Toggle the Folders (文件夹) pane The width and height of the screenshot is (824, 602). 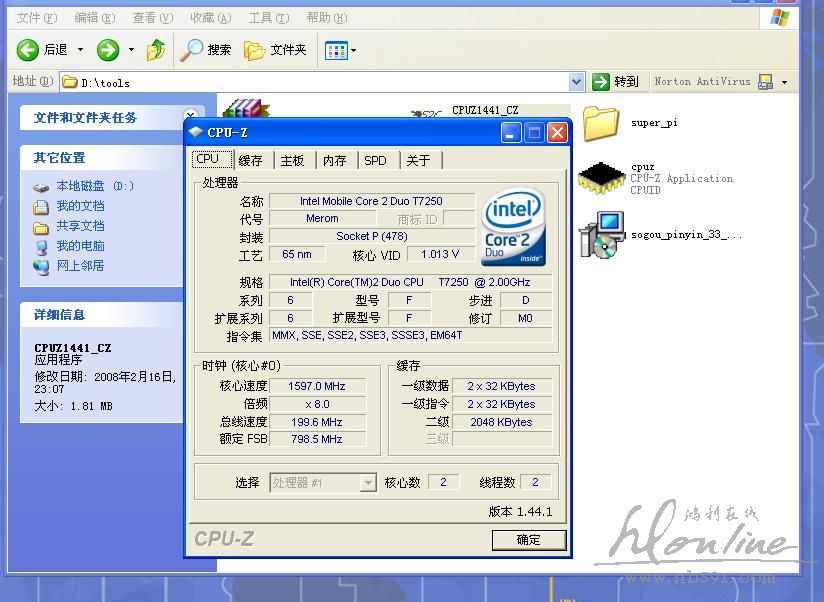(276, 50)
